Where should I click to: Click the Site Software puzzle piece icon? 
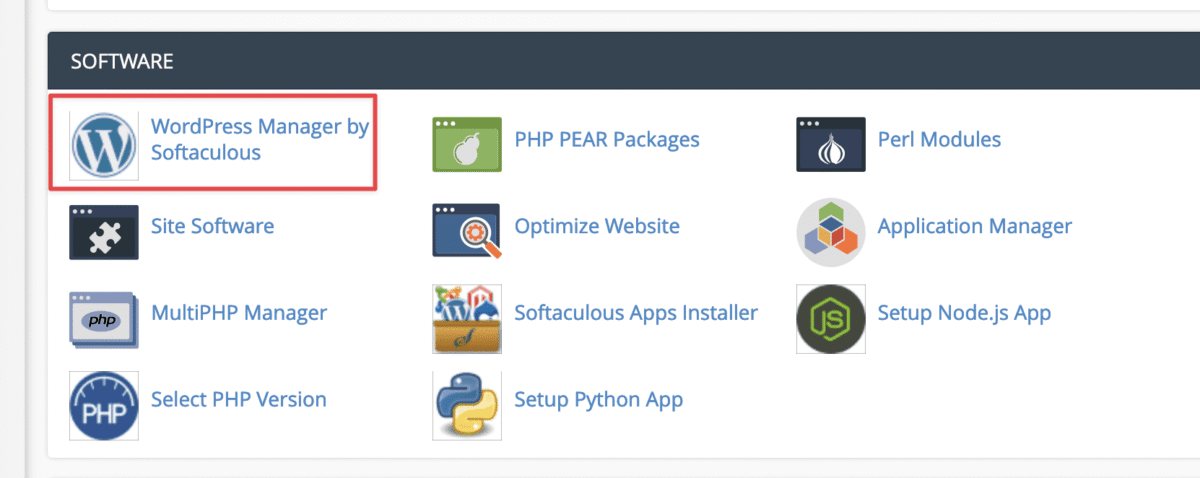click(104, 232)
